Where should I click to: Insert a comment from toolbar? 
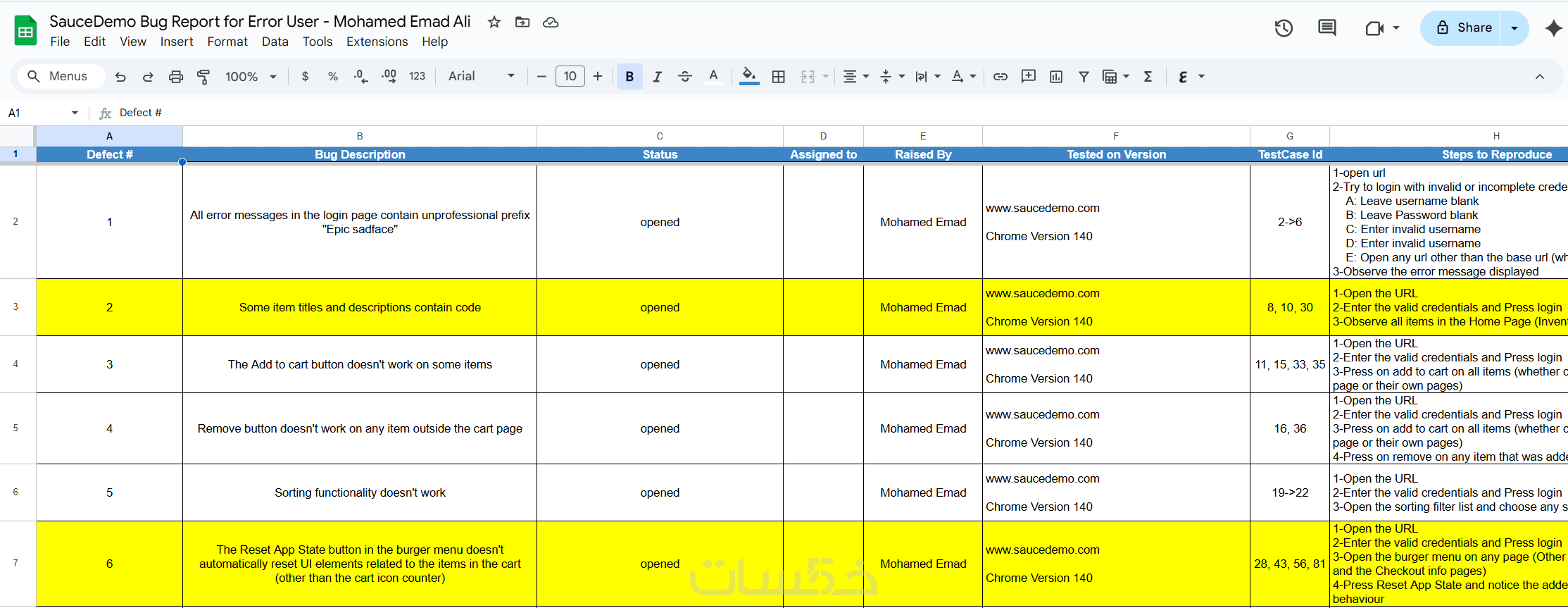1029,77
